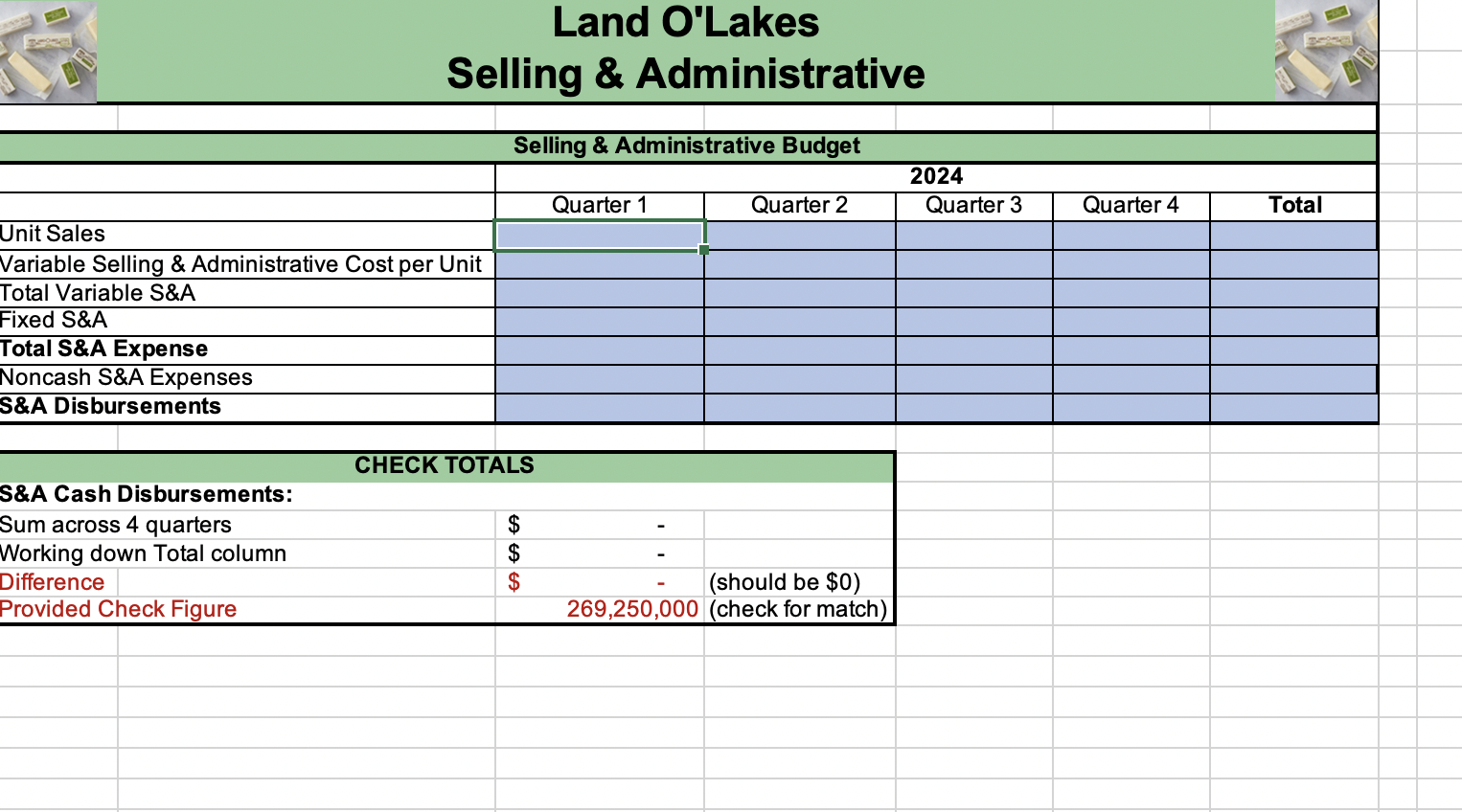Click the '(should be $0)' note
Image resolution: width=1462 pixels, height=812 pixels.
(x=785, y=582)
